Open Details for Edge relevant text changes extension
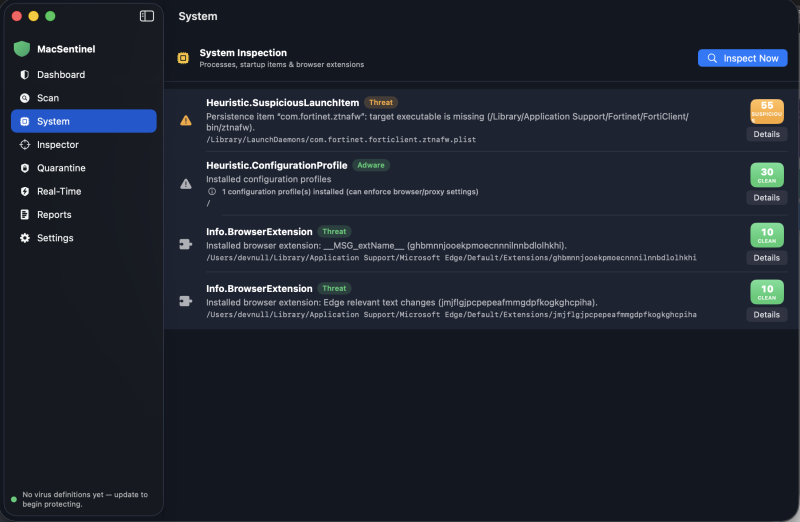 click(766, 315)
